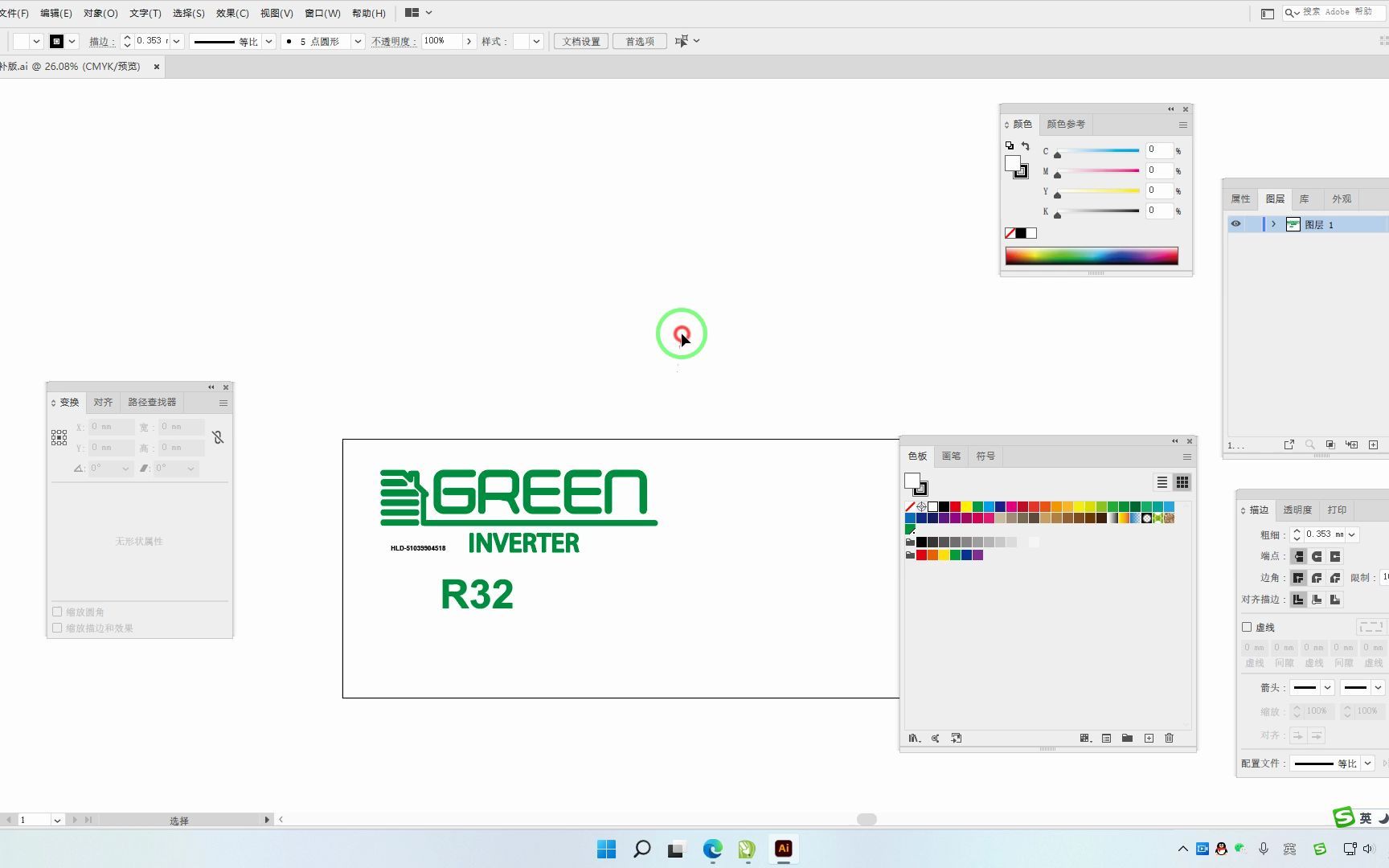Show swatch kinds menu grid icon
Viewport: 1389px width, 868px height.
point(1085,738)
